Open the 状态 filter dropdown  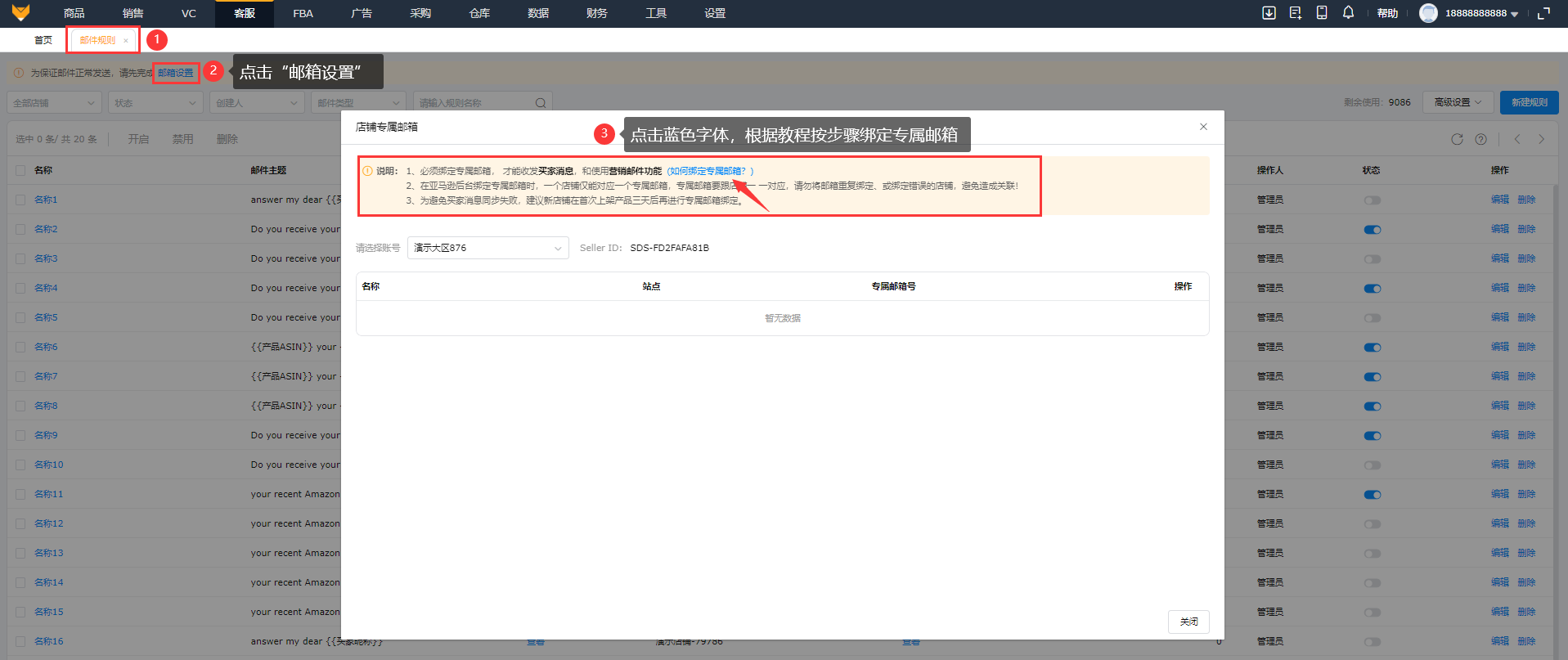[x=155, y=103]
